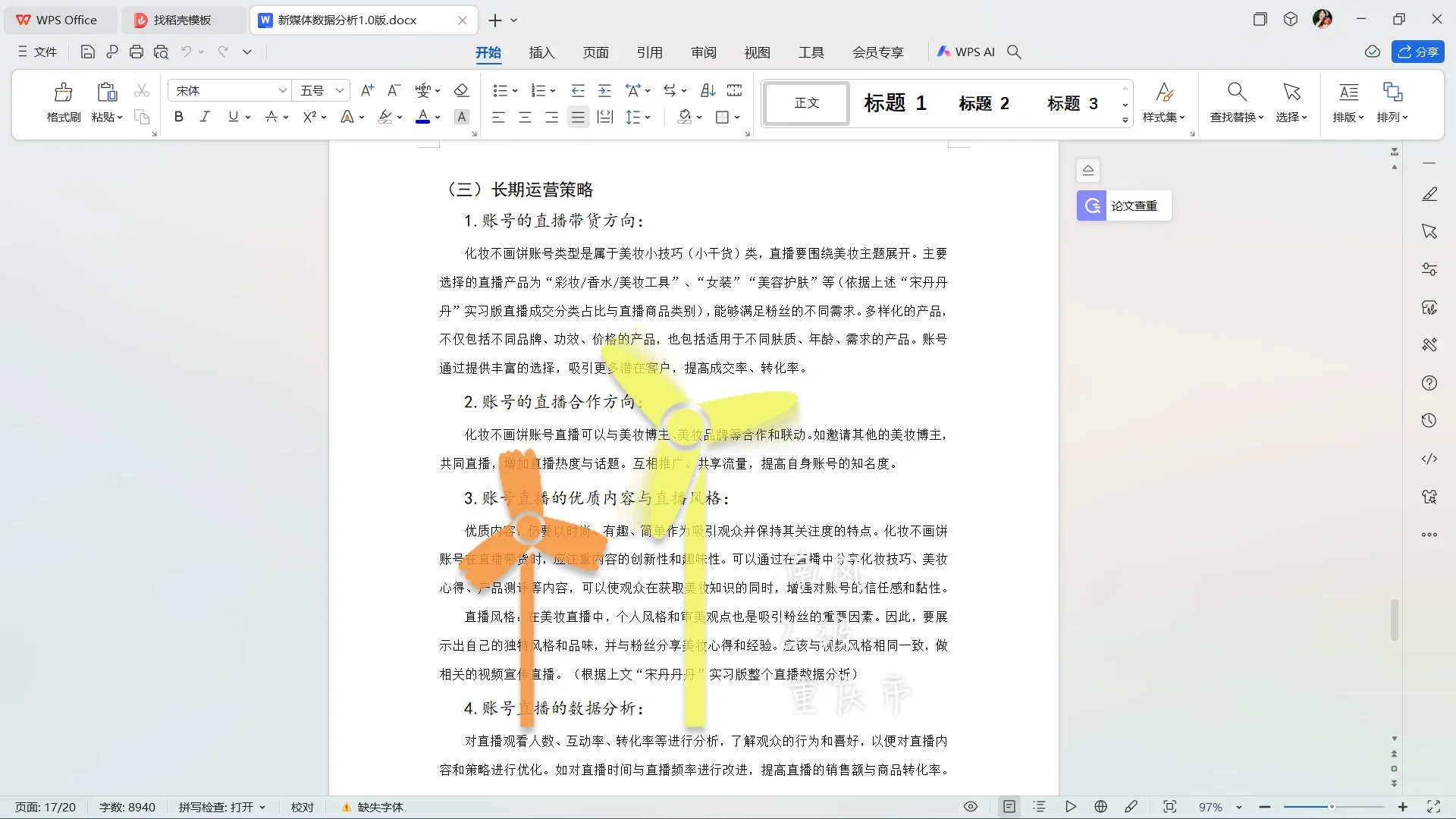Apply the Heading 1 (标题 1) style
The height and width of the screenshot is (819, 1456).
click(x=896, y=103)
